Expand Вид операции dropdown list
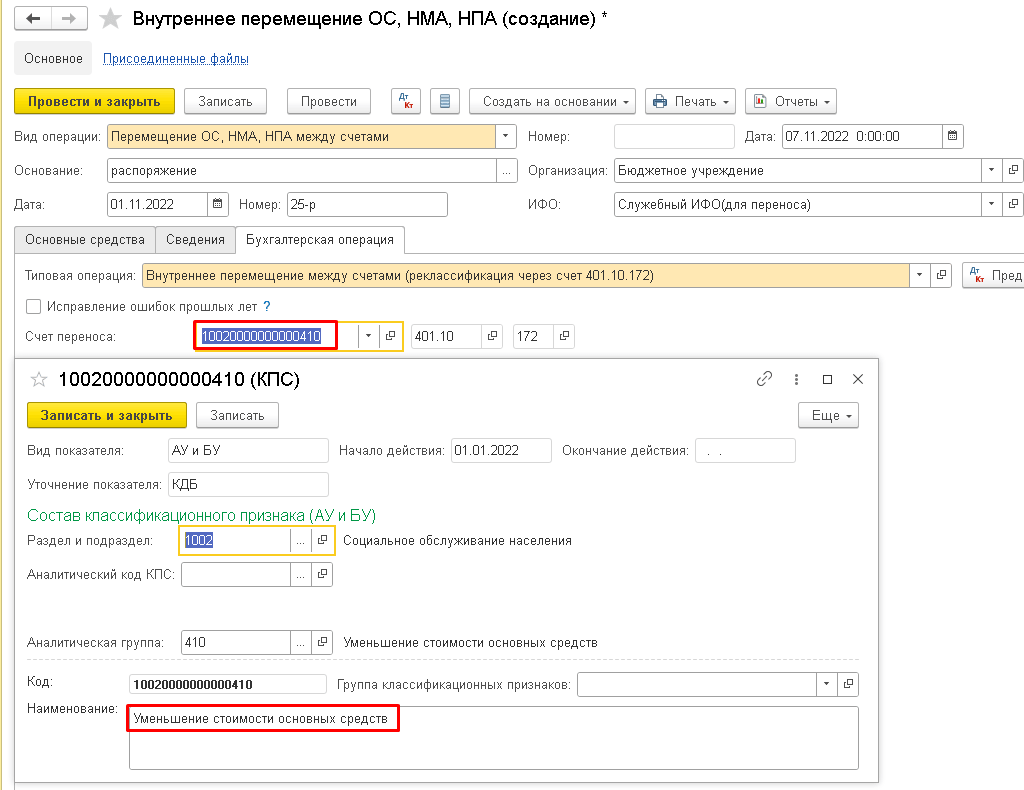This screenshot has height=790, width=1024. click(x=506, y=136)
